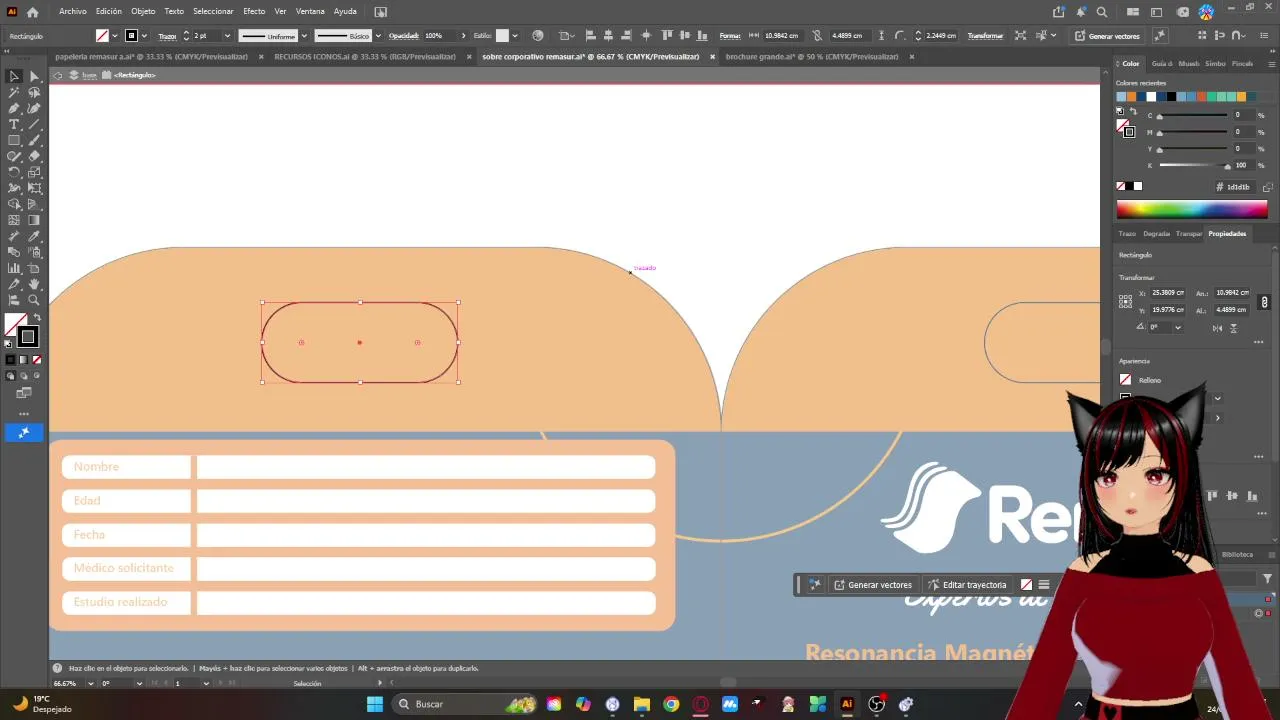Flip horizontally in Transformar section
The width and height of the screenshot is (1280, 720).
tap(1217, 328)
